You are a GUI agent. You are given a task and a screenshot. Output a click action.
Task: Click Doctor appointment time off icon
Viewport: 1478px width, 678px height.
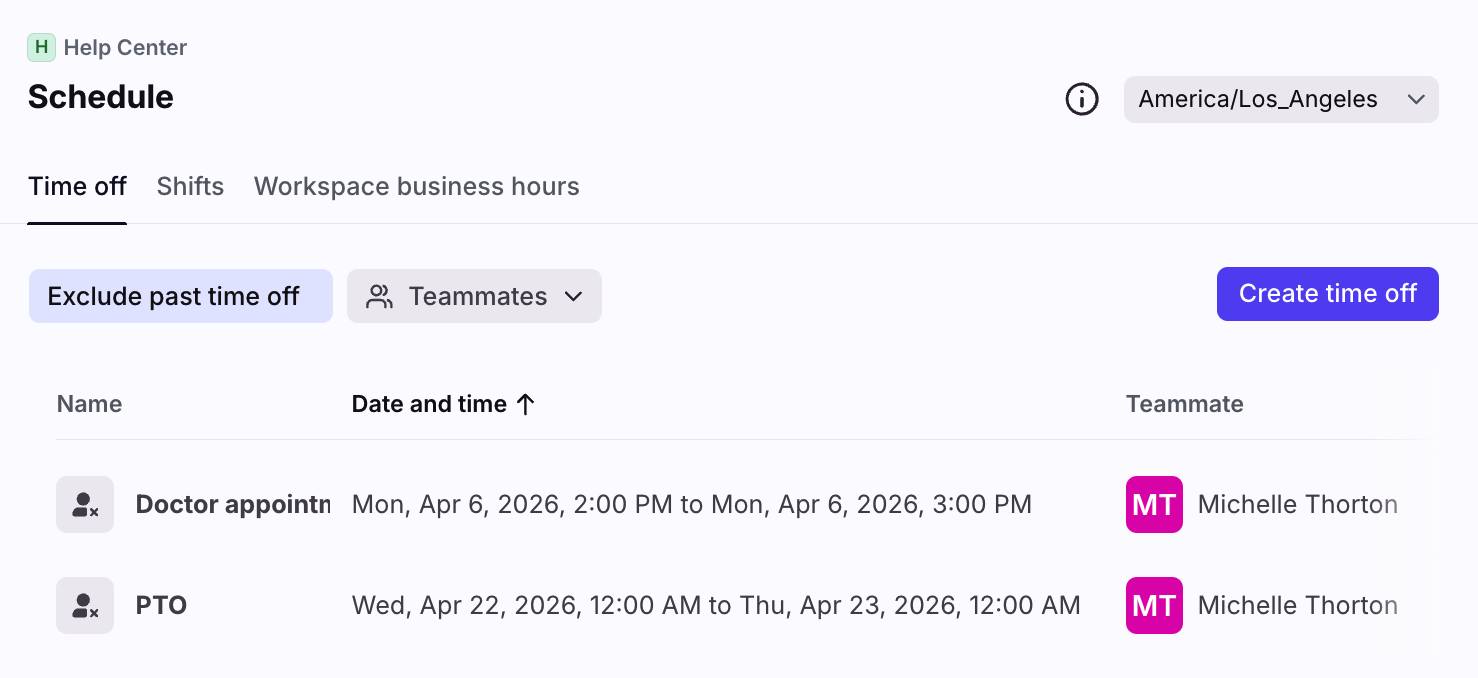[85, 505]
